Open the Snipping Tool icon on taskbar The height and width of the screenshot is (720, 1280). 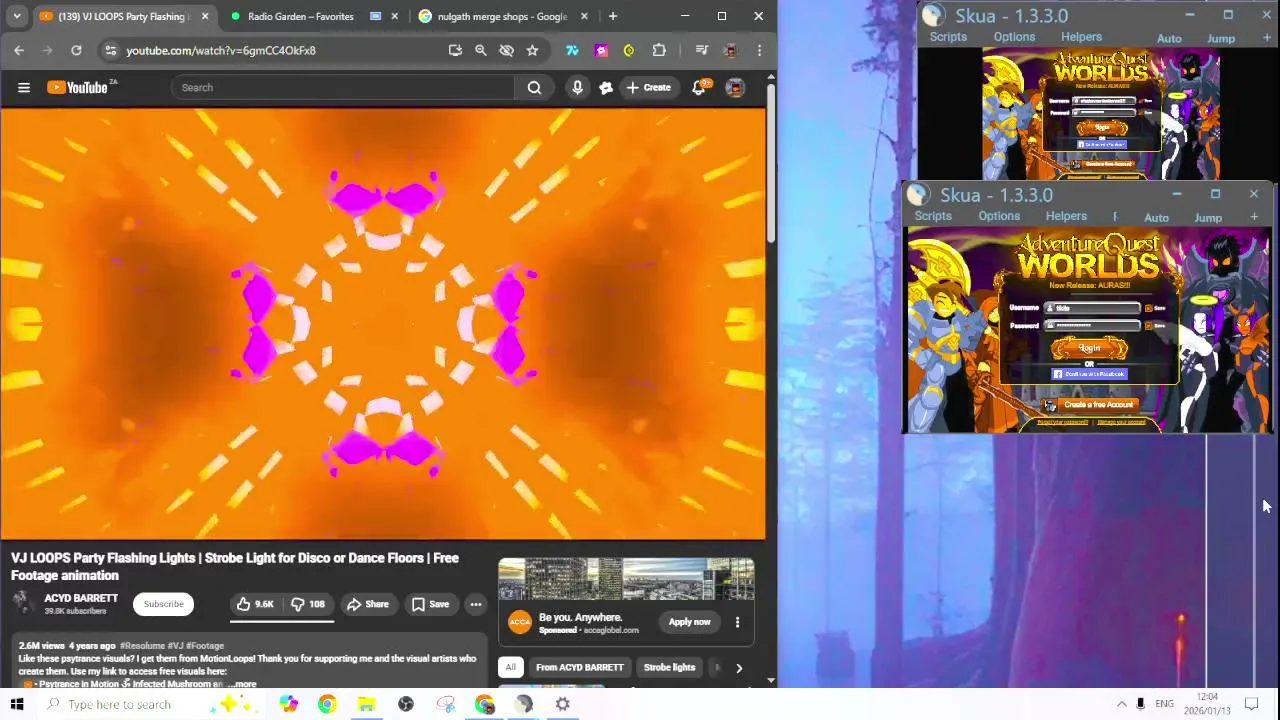(445, 704)
